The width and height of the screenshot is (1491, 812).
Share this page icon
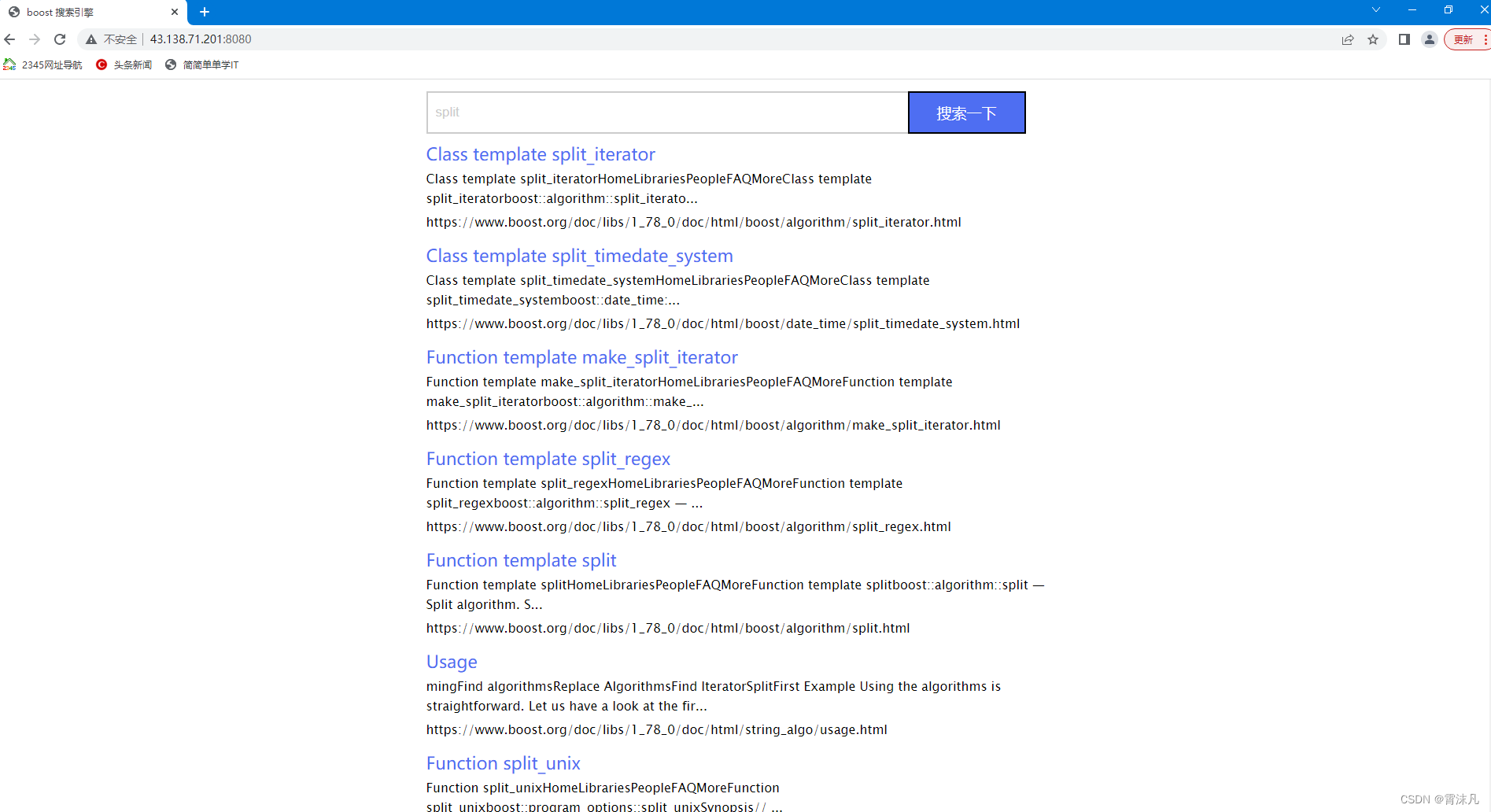click(1348, 39)
